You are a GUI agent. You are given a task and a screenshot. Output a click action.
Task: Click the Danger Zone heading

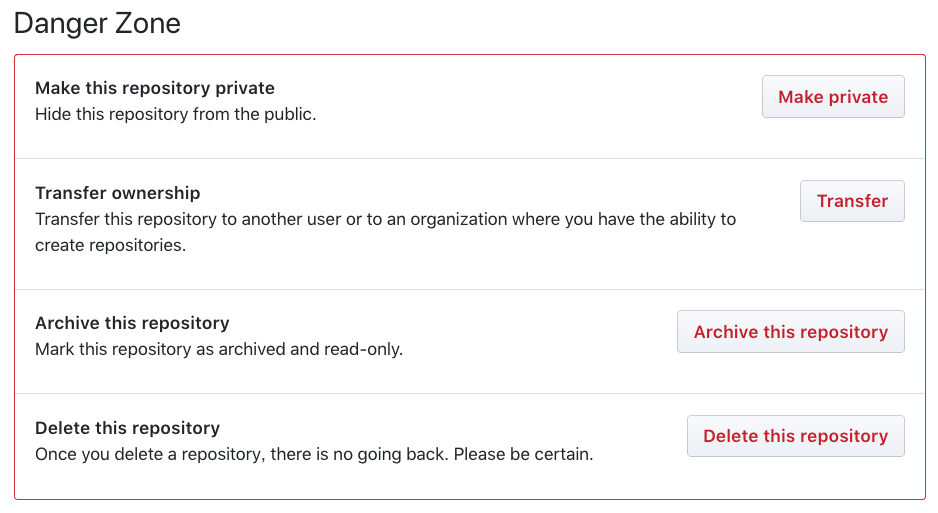coord(97,23)
